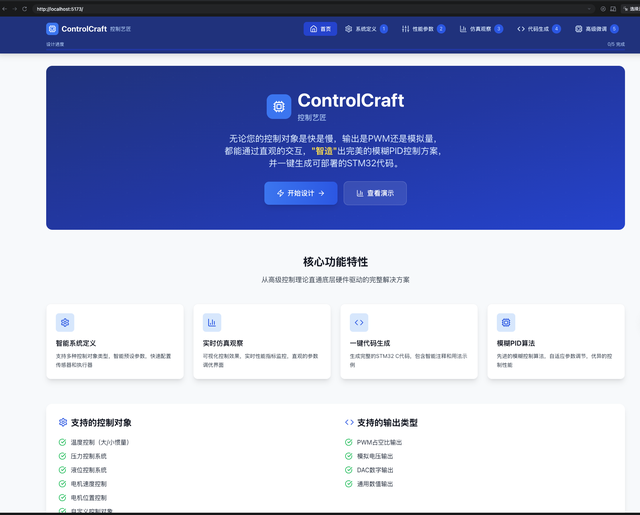640x515 pixels.
Task: Select the 首页 home tab
Action: [320, 29]
